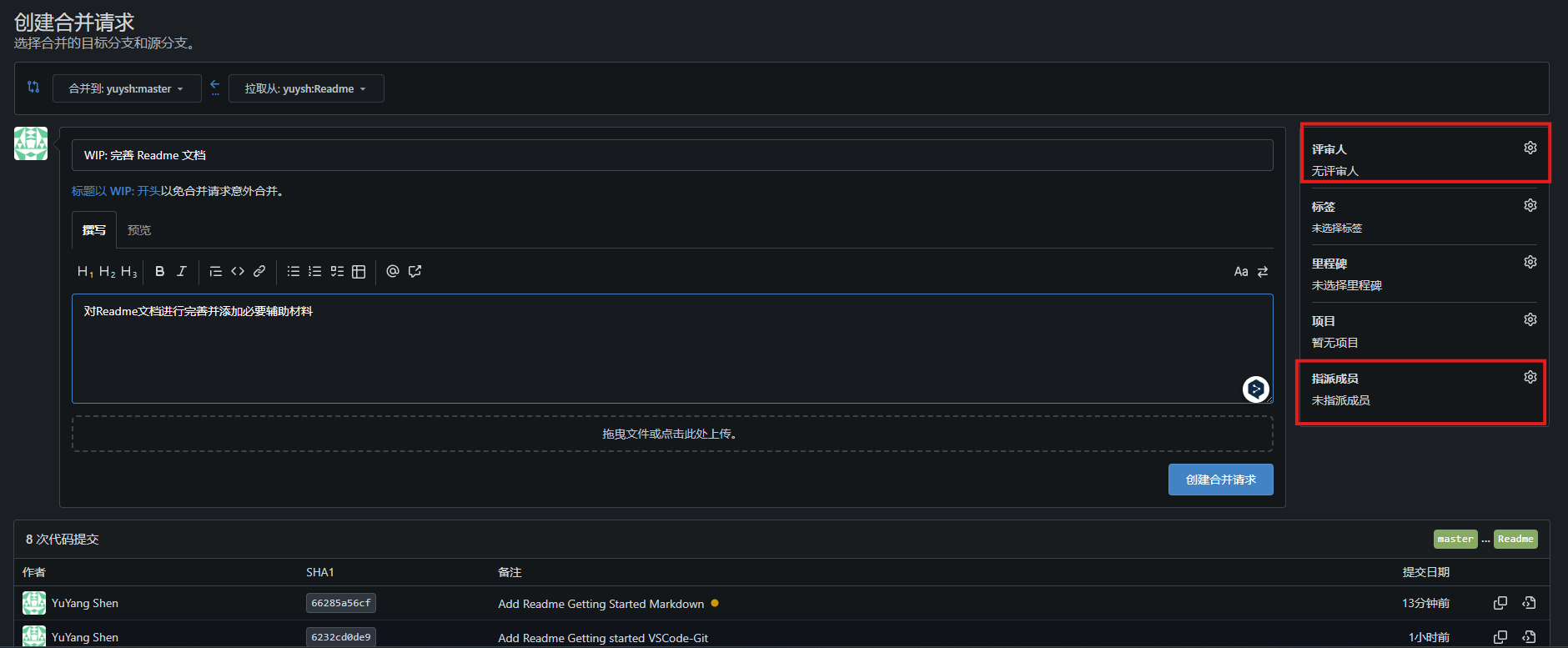The width and height of the screenshot is (1568, 648).
Task: Open commit 66285a56cf
Action: click(x=341, y=603)
